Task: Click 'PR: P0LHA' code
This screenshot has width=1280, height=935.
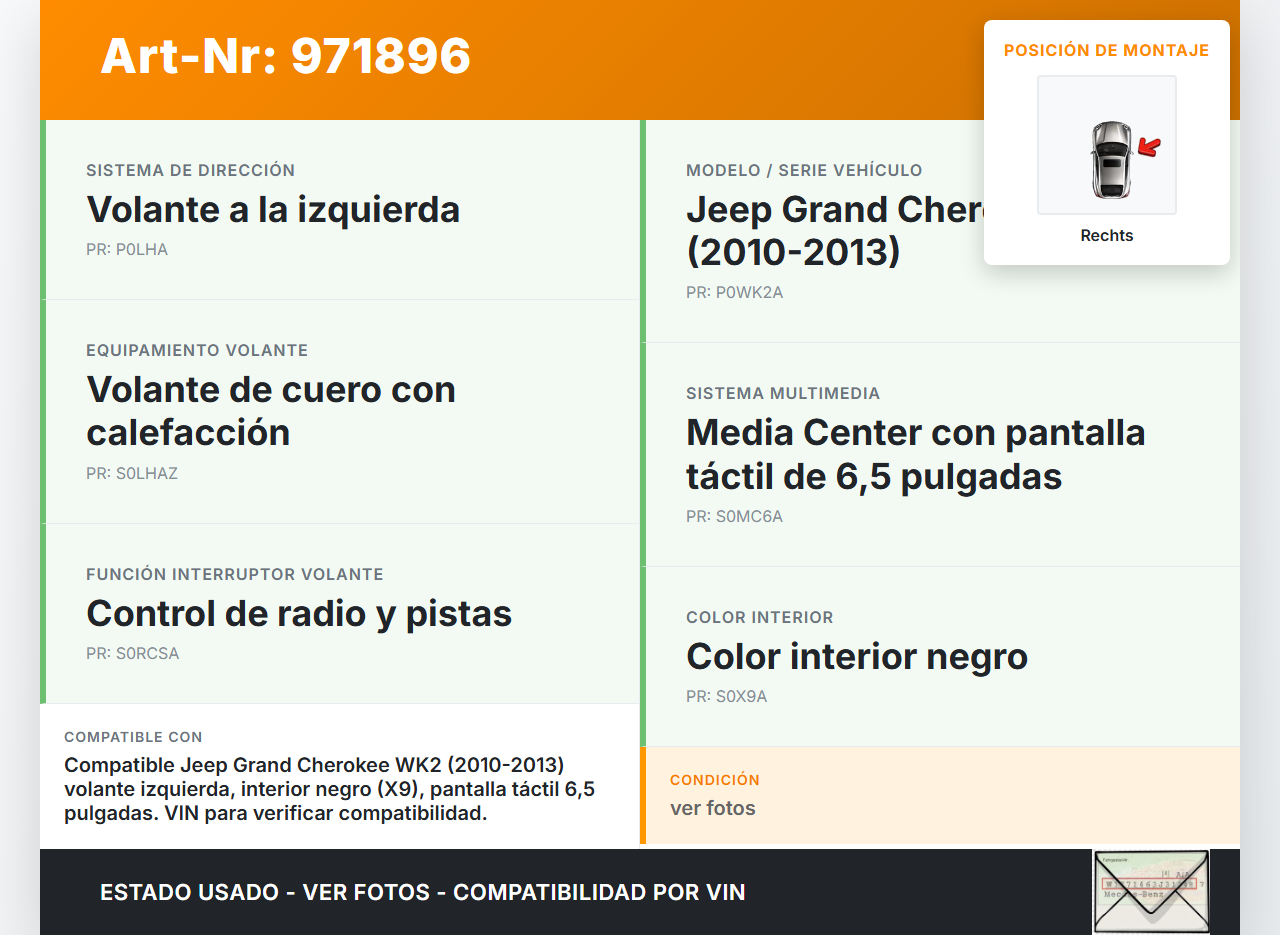Action: pyautogui.click(x=127, y=250)
